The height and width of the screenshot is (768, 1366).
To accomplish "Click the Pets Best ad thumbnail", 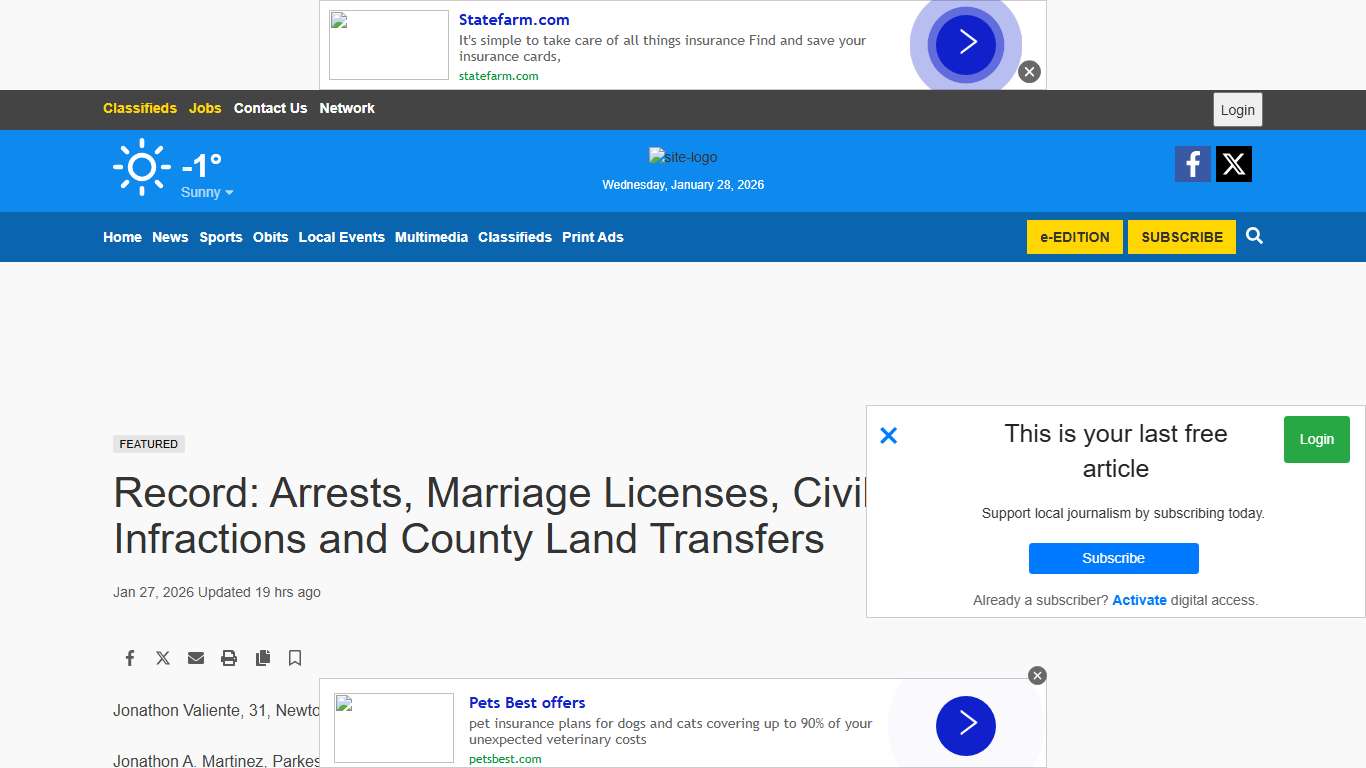I will pos(393,727).
